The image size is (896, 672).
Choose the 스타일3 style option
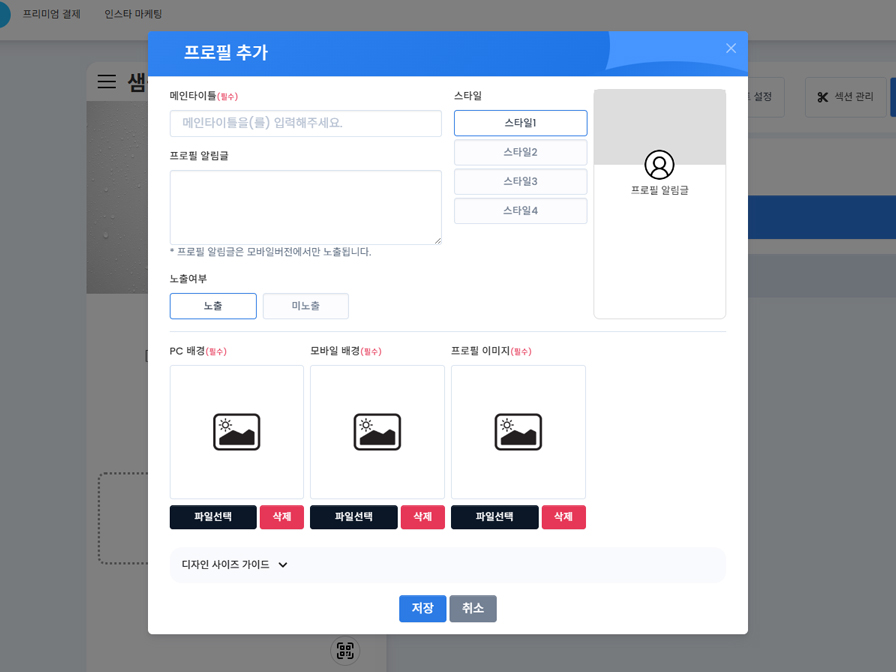pos(520,182)
